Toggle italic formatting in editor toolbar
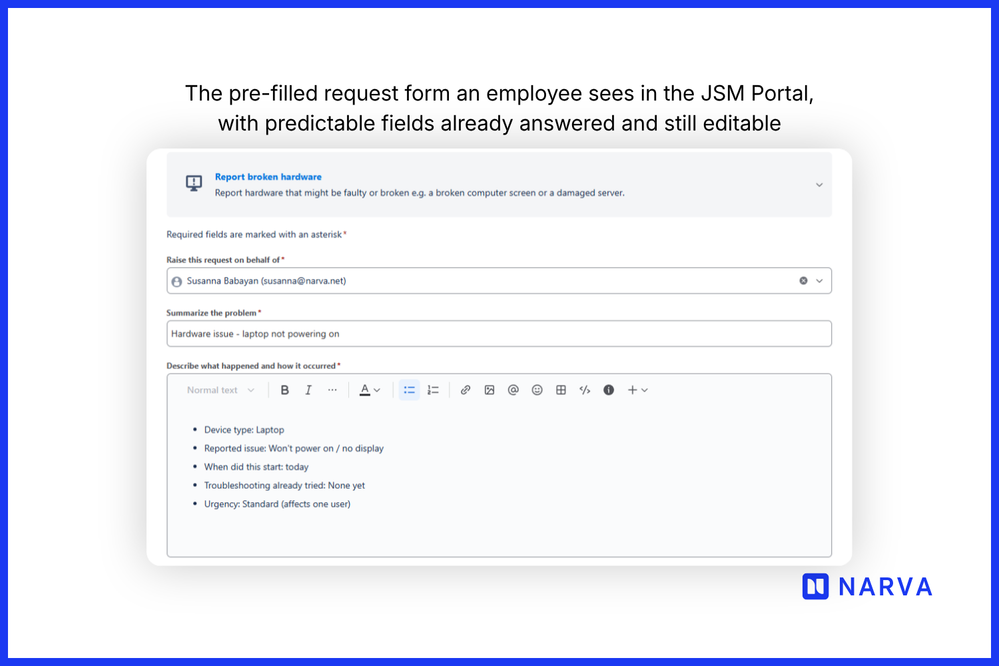 [x=308, y=390]
